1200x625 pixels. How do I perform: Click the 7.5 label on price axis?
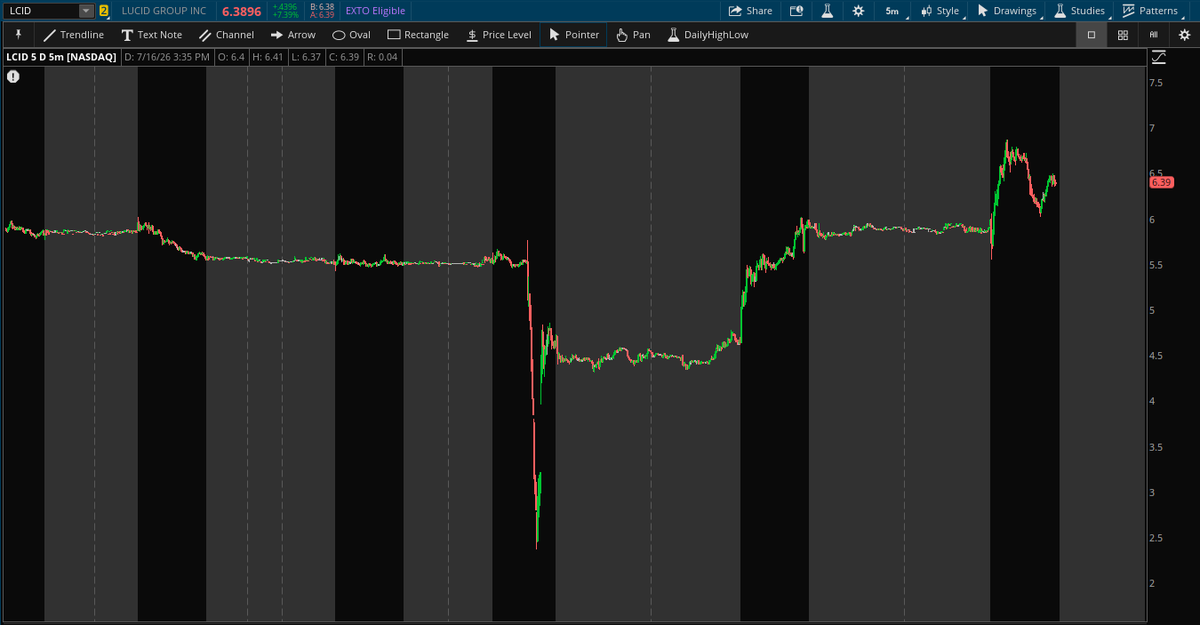(1156, 83)
